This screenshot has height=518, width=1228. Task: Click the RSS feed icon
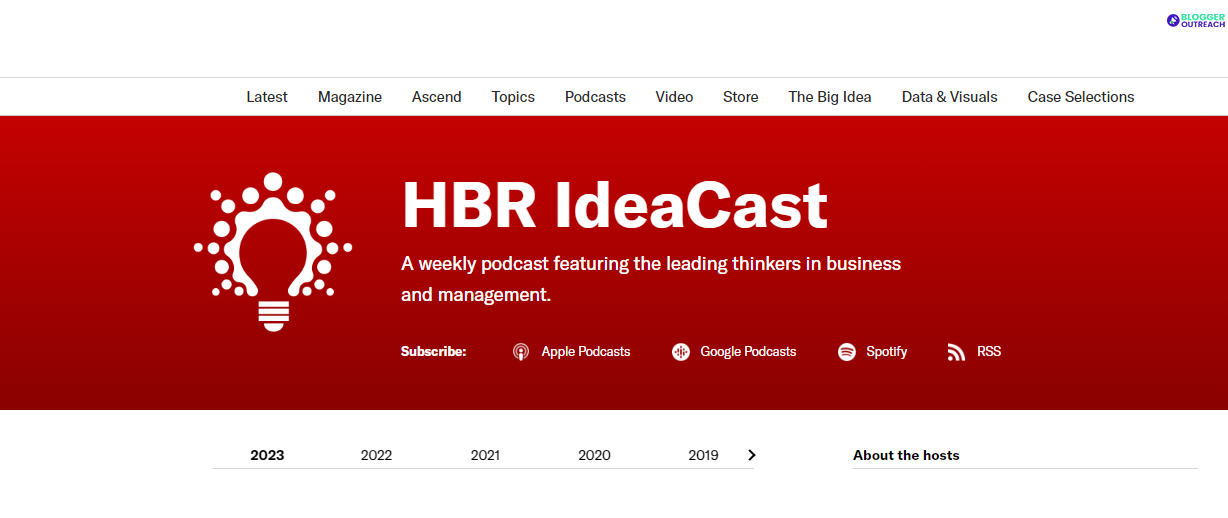point(957,352)
